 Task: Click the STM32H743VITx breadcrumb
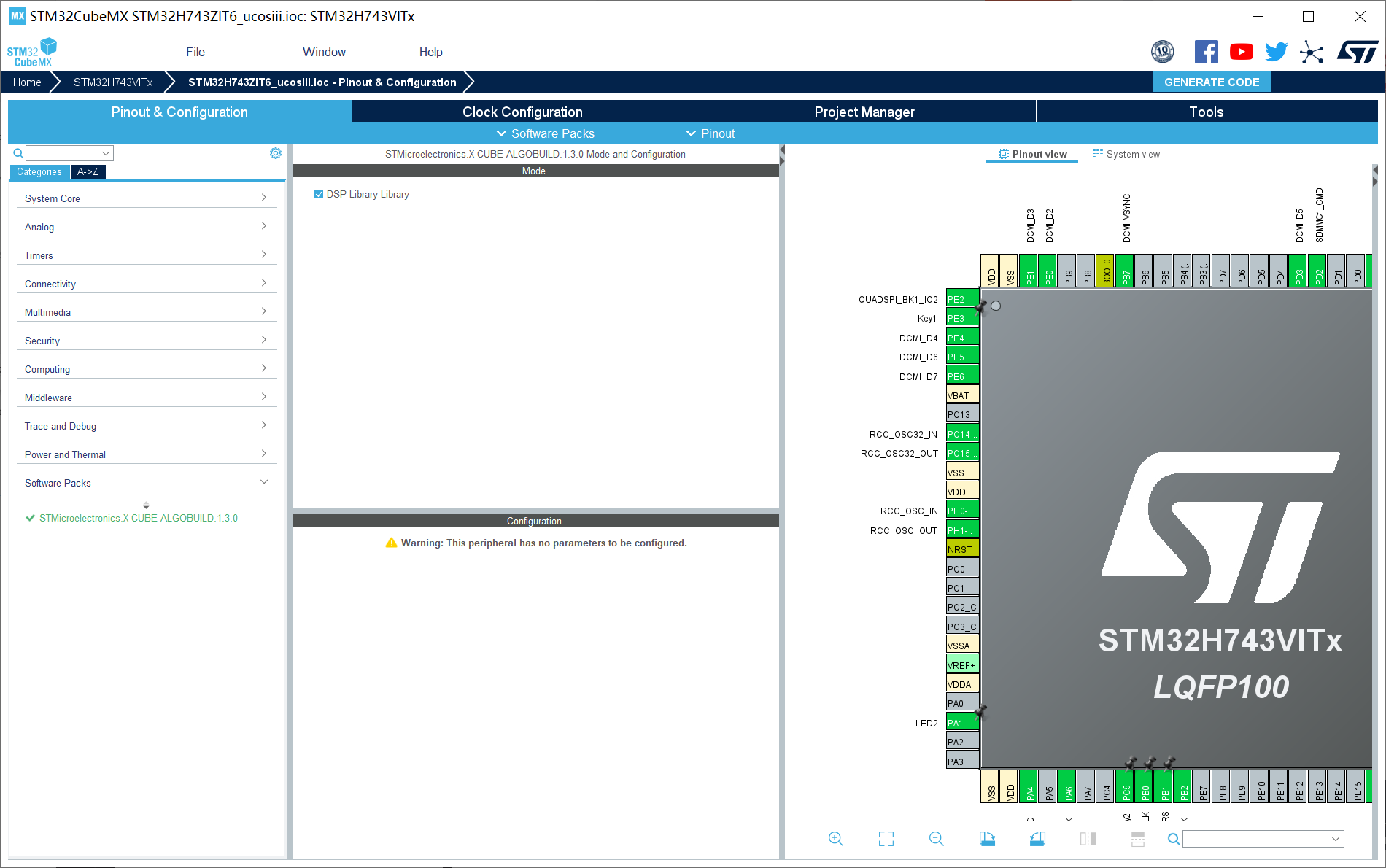pos(113,82)
